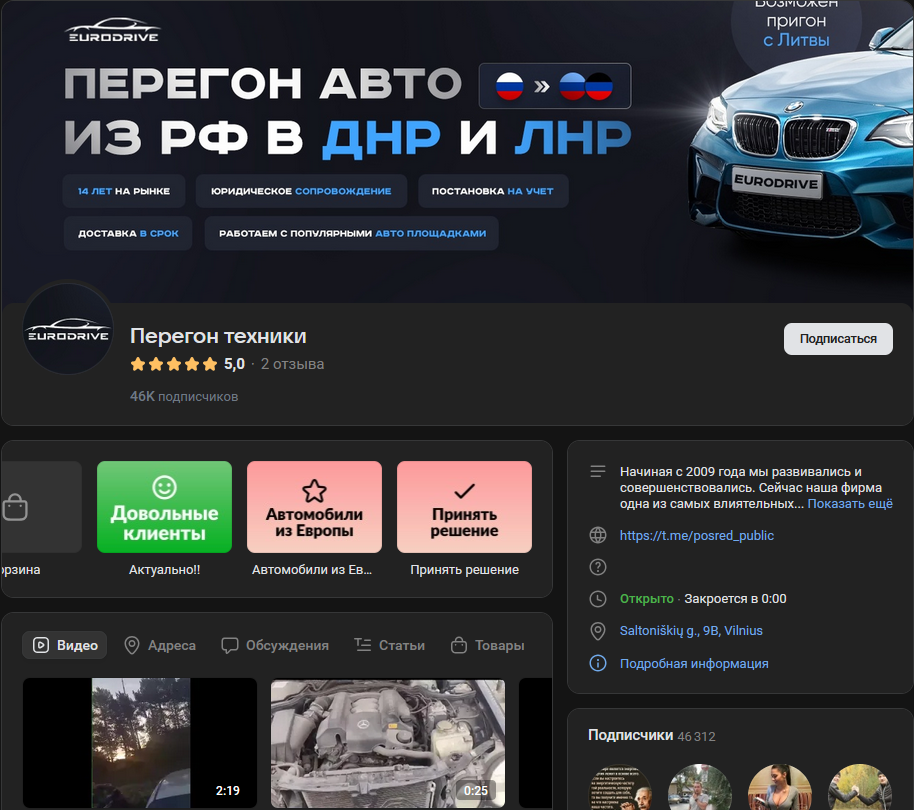Click the shopping bag icon beside Товары
Image resolution: width=914 pixels, height=810 pixels.
459,645
